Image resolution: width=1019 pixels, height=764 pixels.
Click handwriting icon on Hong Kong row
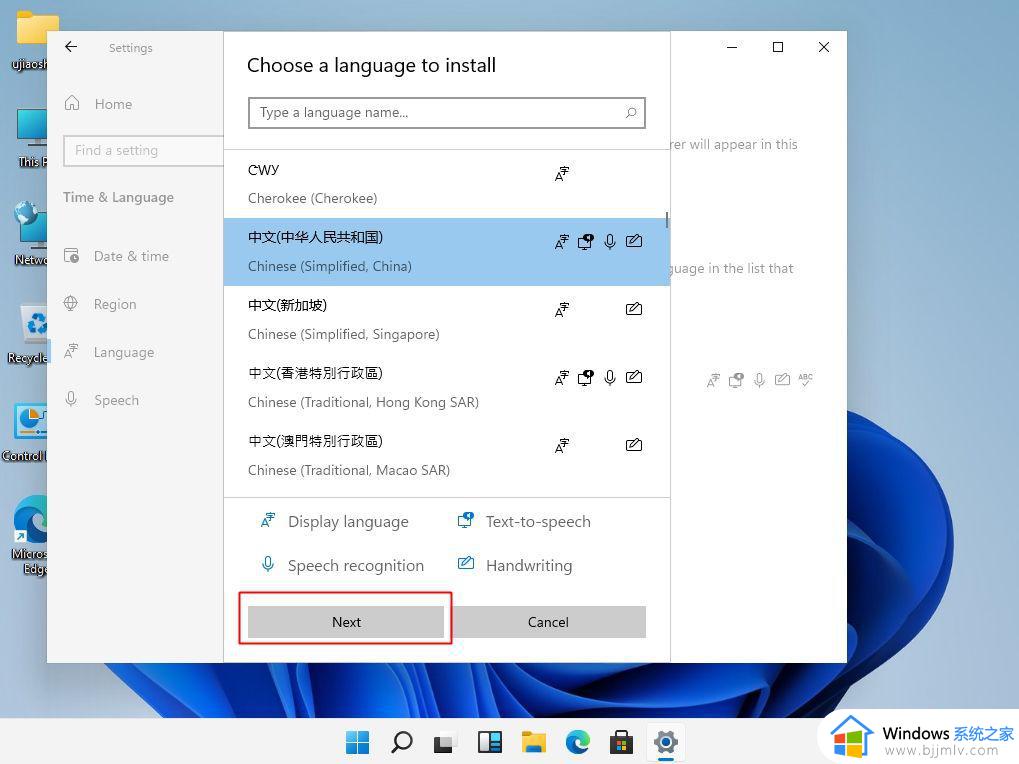634,377
